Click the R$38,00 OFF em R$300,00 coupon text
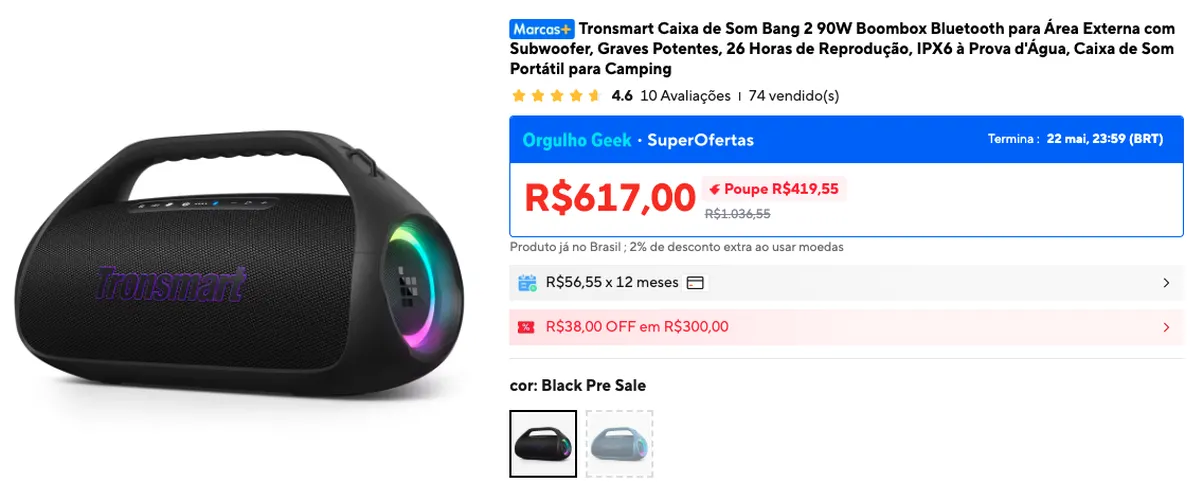Viewport: 1203px width, 500px height. 637,327
